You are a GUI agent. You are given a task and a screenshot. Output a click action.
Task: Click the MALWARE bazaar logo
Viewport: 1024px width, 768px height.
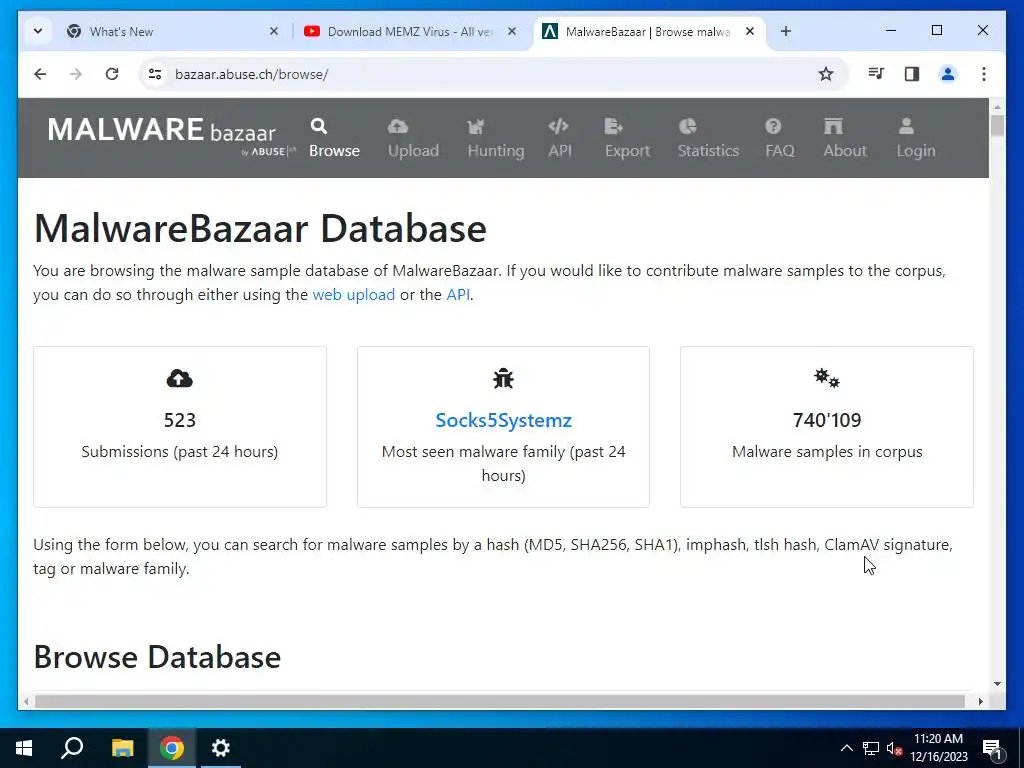point(171,136)
